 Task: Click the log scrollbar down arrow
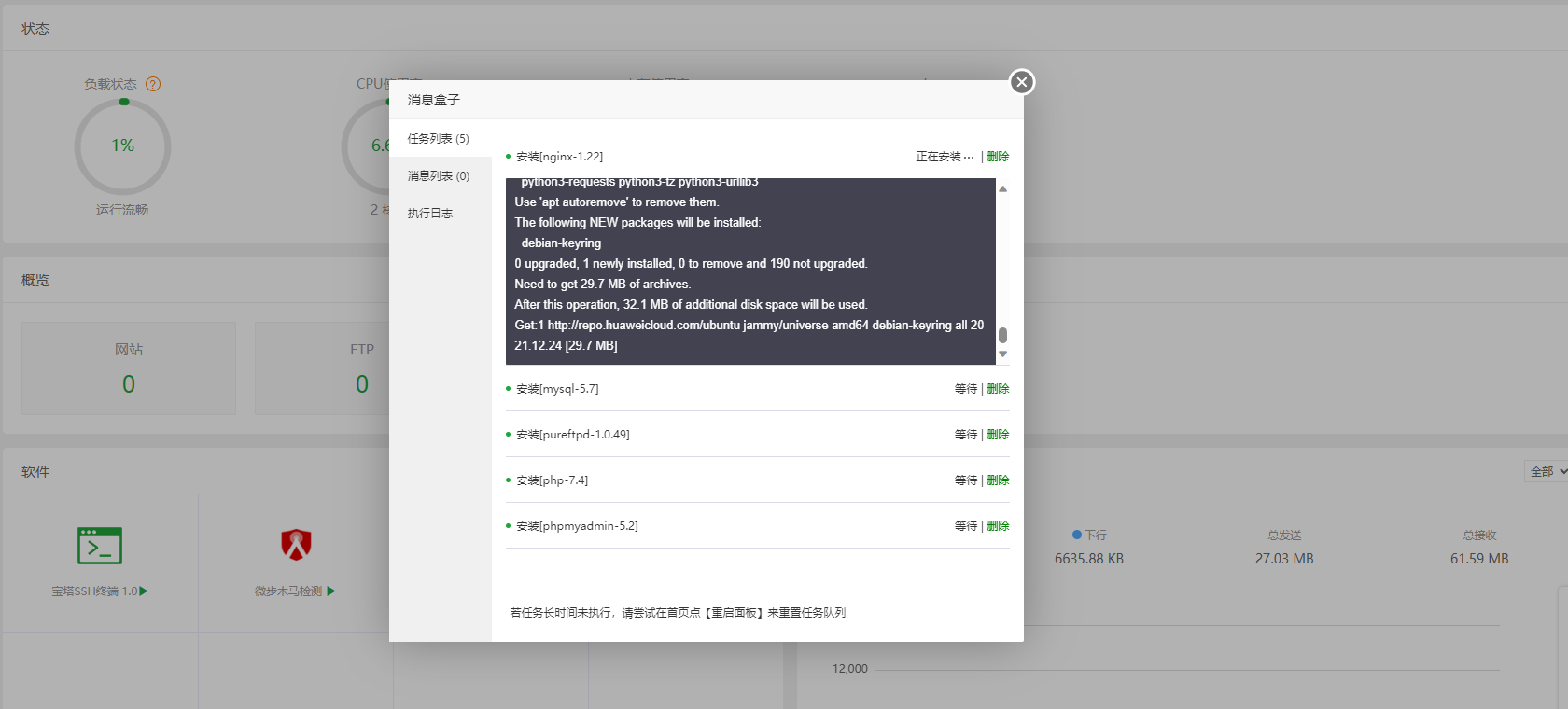(x=1003, y=354)
